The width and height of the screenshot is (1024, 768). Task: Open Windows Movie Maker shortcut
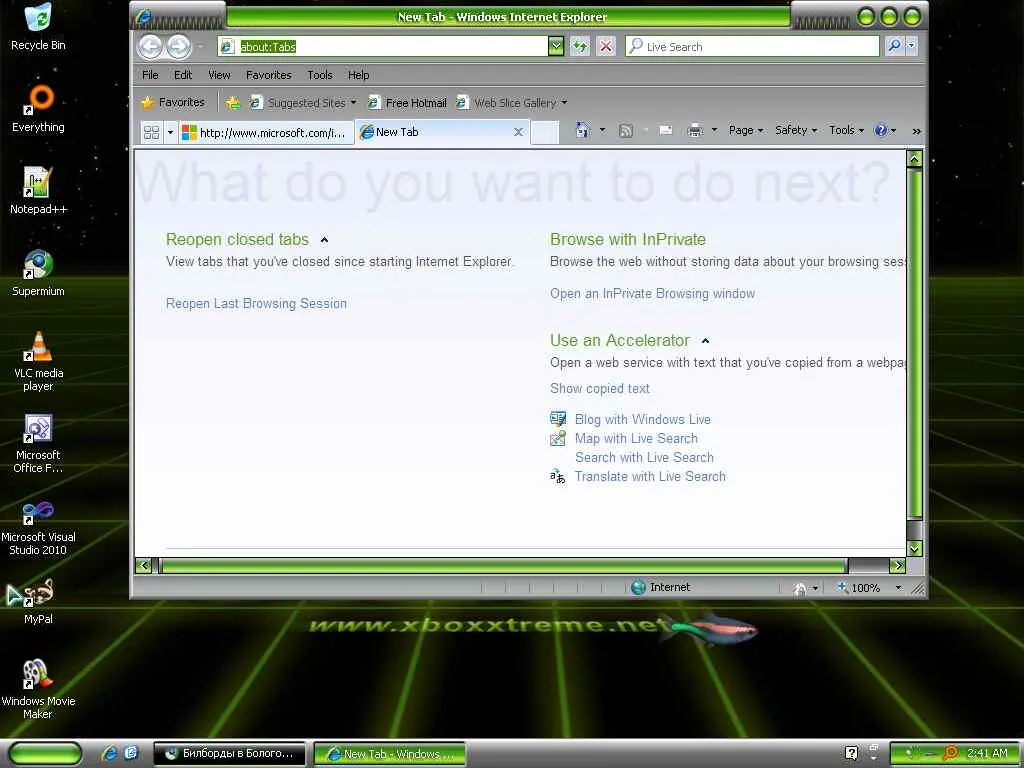(x=38, y=689)
